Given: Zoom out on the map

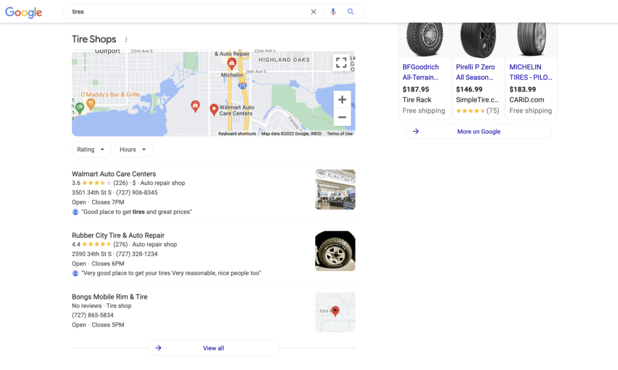Looking at the screenshot, I should tap(342, 117).
